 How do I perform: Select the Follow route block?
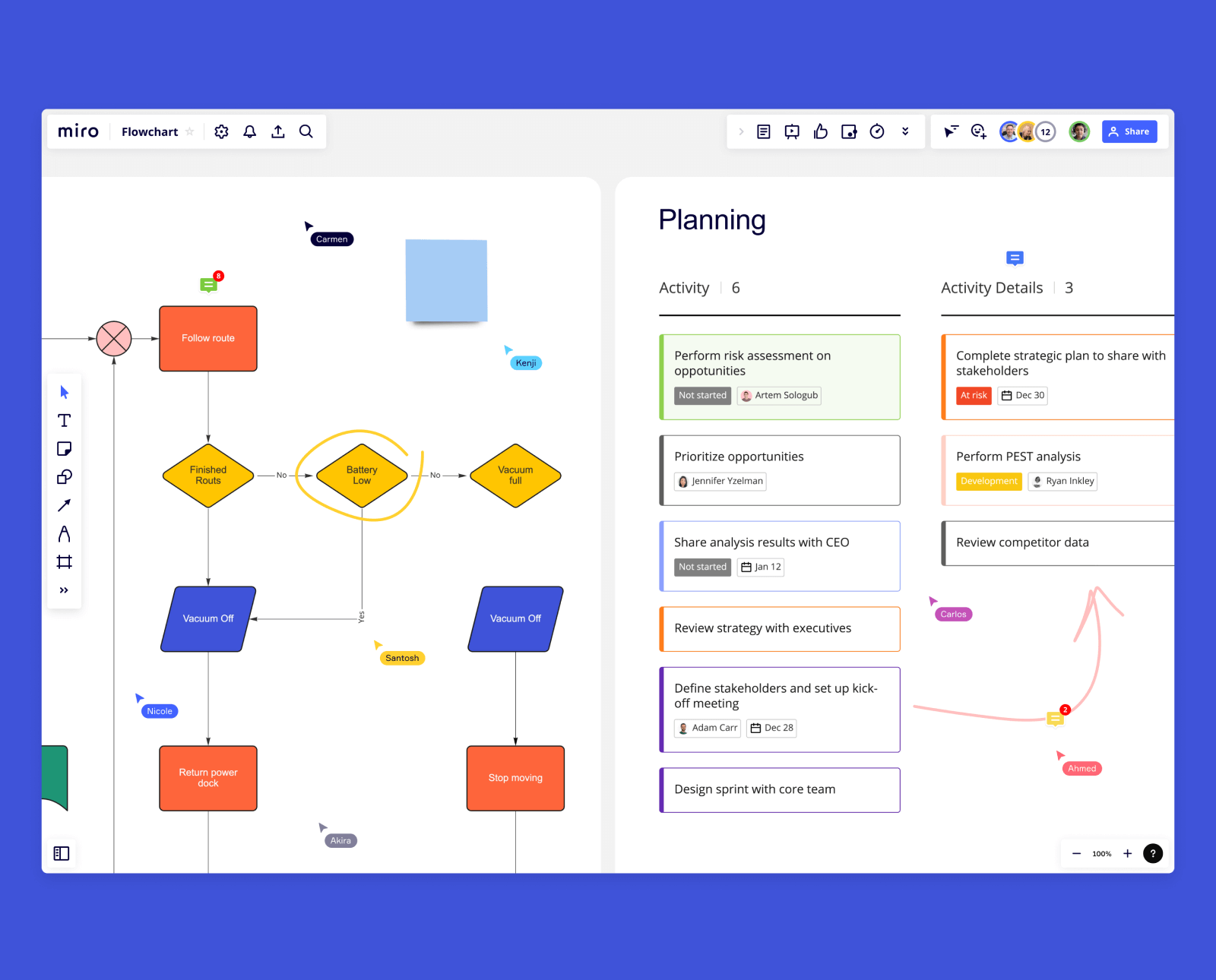(208, 338)
